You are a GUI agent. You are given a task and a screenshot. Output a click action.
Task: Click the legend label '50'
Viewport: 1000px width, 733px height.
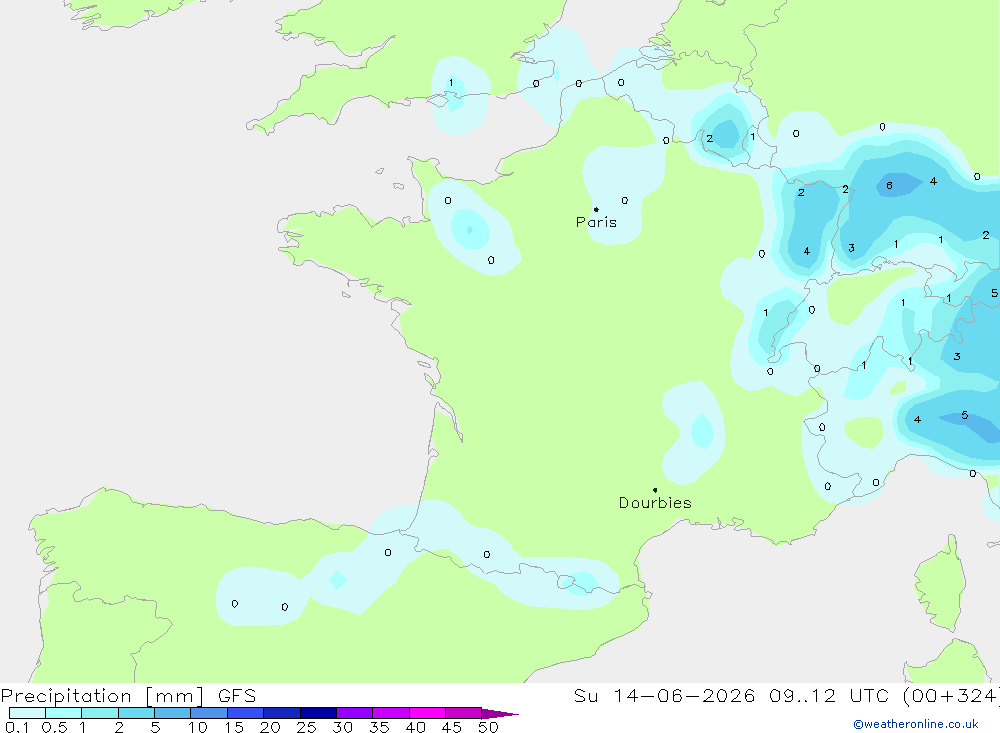pyautogui.click(x=488, y=727)
